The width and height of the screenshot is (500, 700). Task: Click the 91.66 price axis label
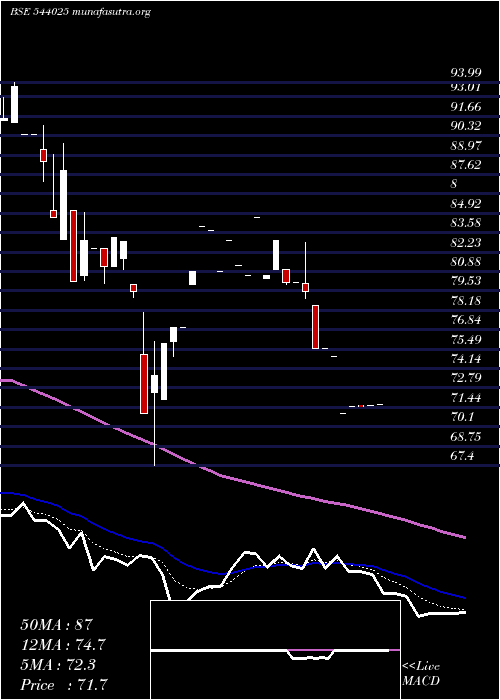point(466,107)
